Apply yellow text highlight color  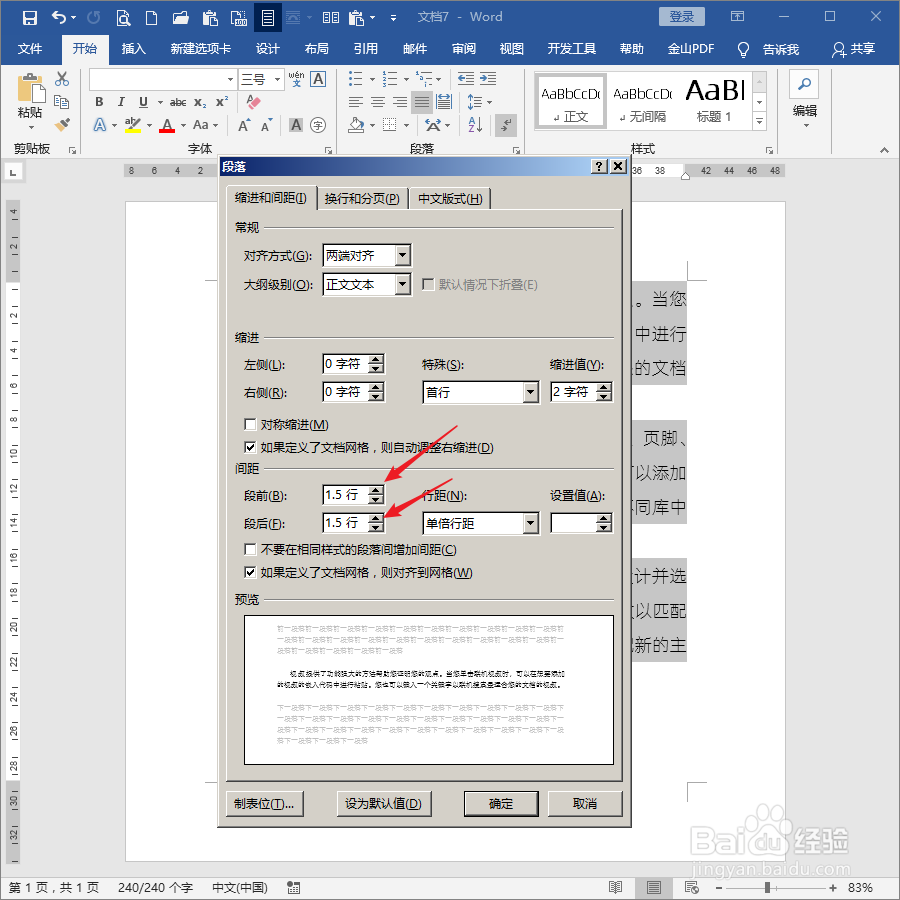[133, 125]
